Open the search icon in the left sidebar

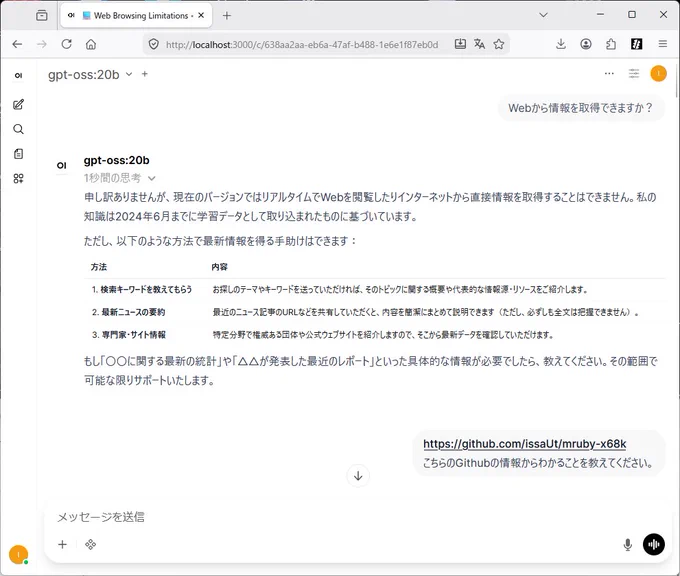[18, 129]
